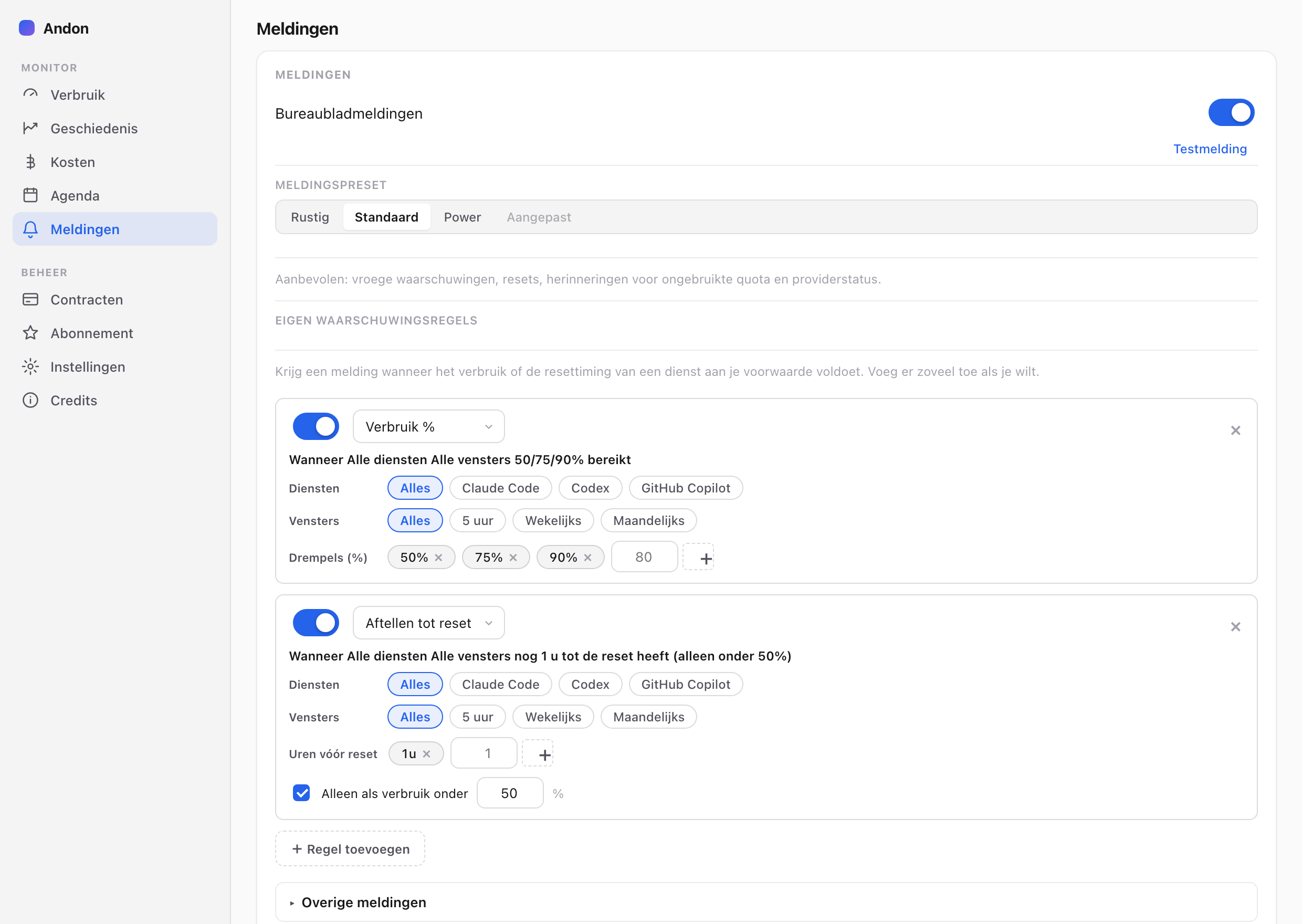Select the Standaard preset tab
The width and height of the screenshot is (1302, 924).
(387, 217)
